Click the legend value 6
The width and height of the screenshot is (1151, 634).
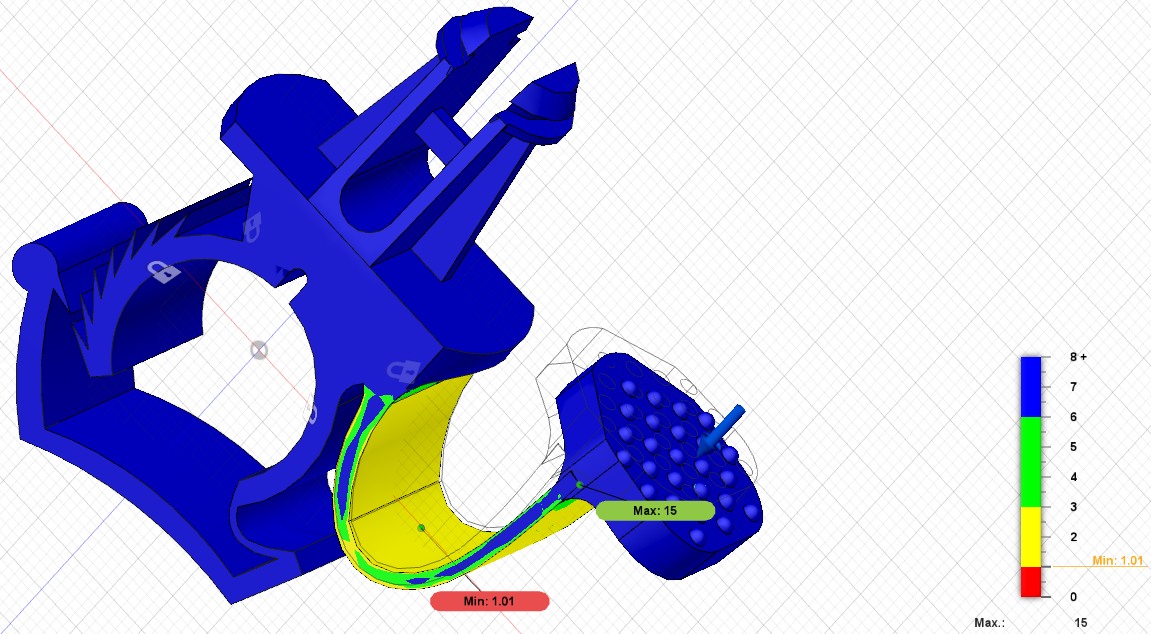pos(1073,417)
